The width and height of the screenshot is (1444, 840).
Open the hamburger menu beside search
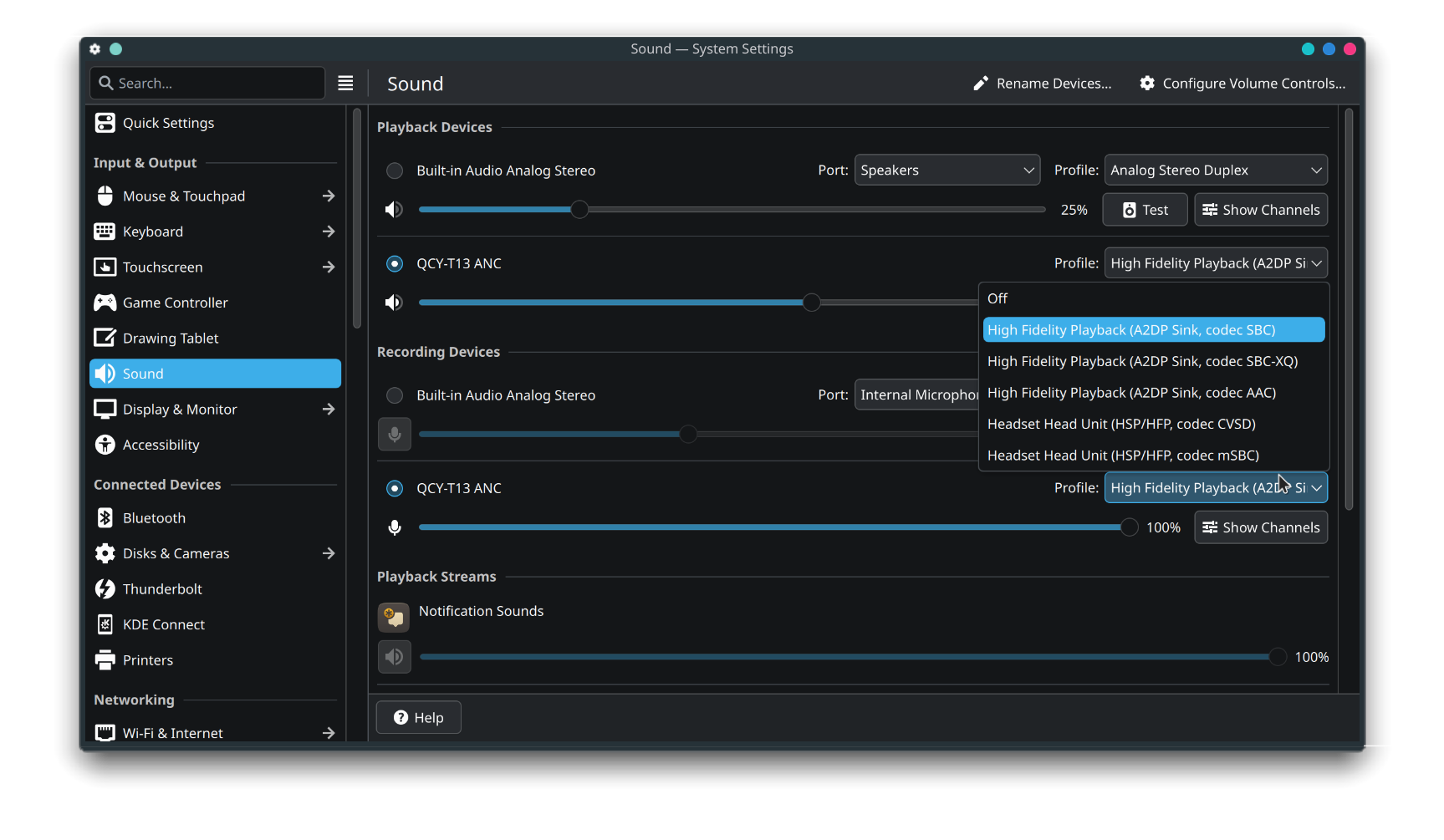pyautogui.click(x=345, y=84)
